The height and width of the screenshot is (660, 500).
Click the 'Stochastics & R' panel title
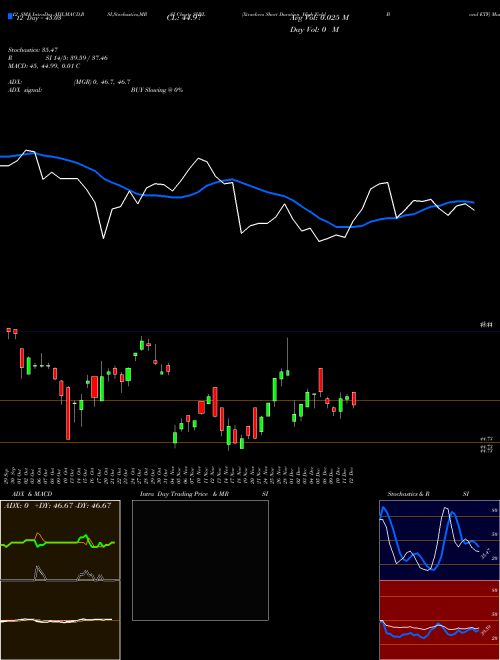point(408,494)
